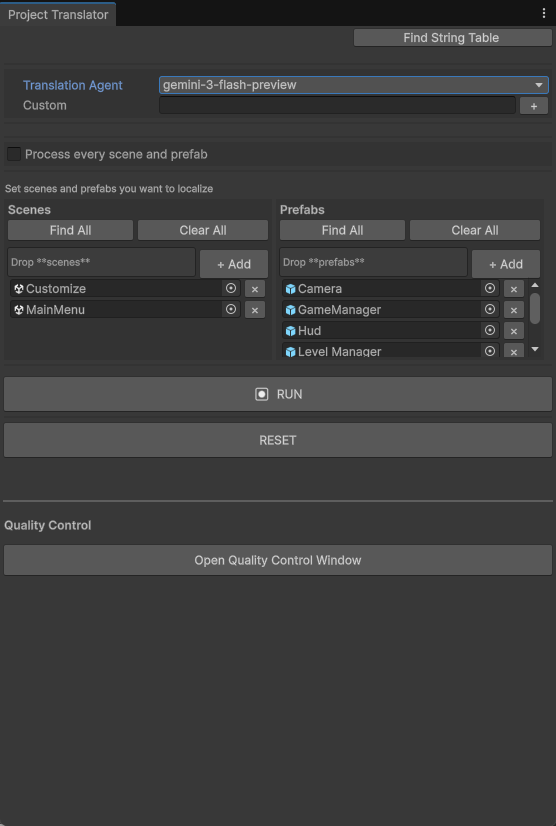Click Find String Table button
Viewport: 556px width, 826px height.
[453, 37]
